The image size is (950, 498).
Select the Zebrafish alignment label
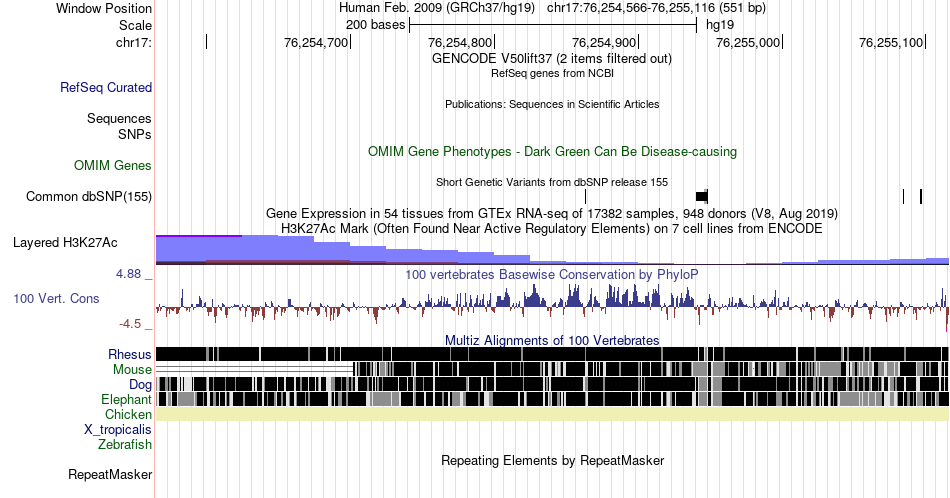click(125, 444)
